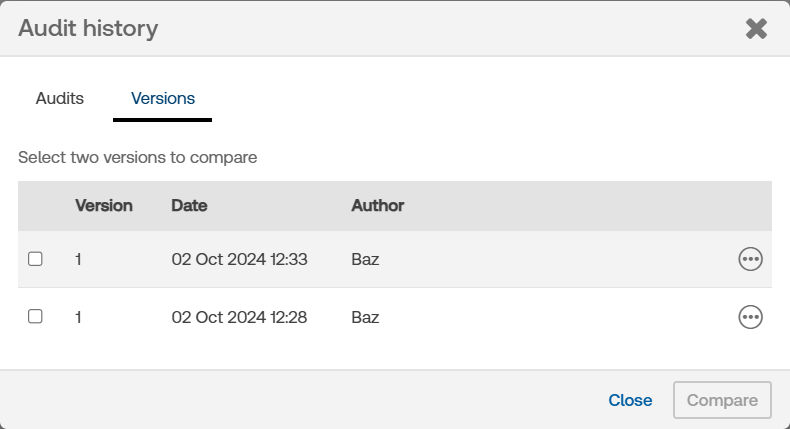Select the date 02 Oct 2024 12:28
Image resolution: width=790 pixels, height=429 pixels.
click(x=239, y=317)
